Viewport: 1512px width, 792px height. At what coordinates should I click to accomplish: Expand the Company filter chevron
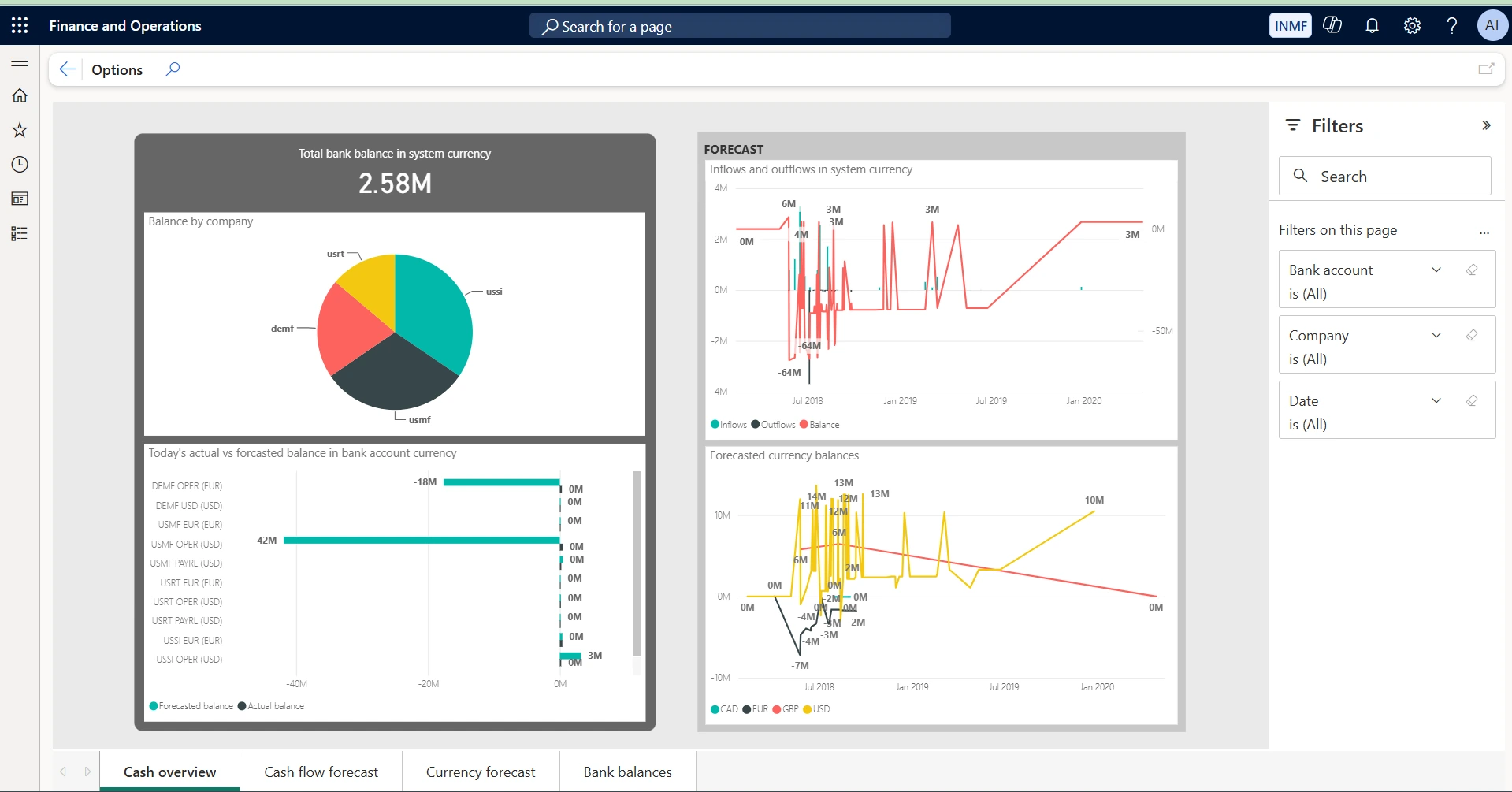click(1436, 335)
